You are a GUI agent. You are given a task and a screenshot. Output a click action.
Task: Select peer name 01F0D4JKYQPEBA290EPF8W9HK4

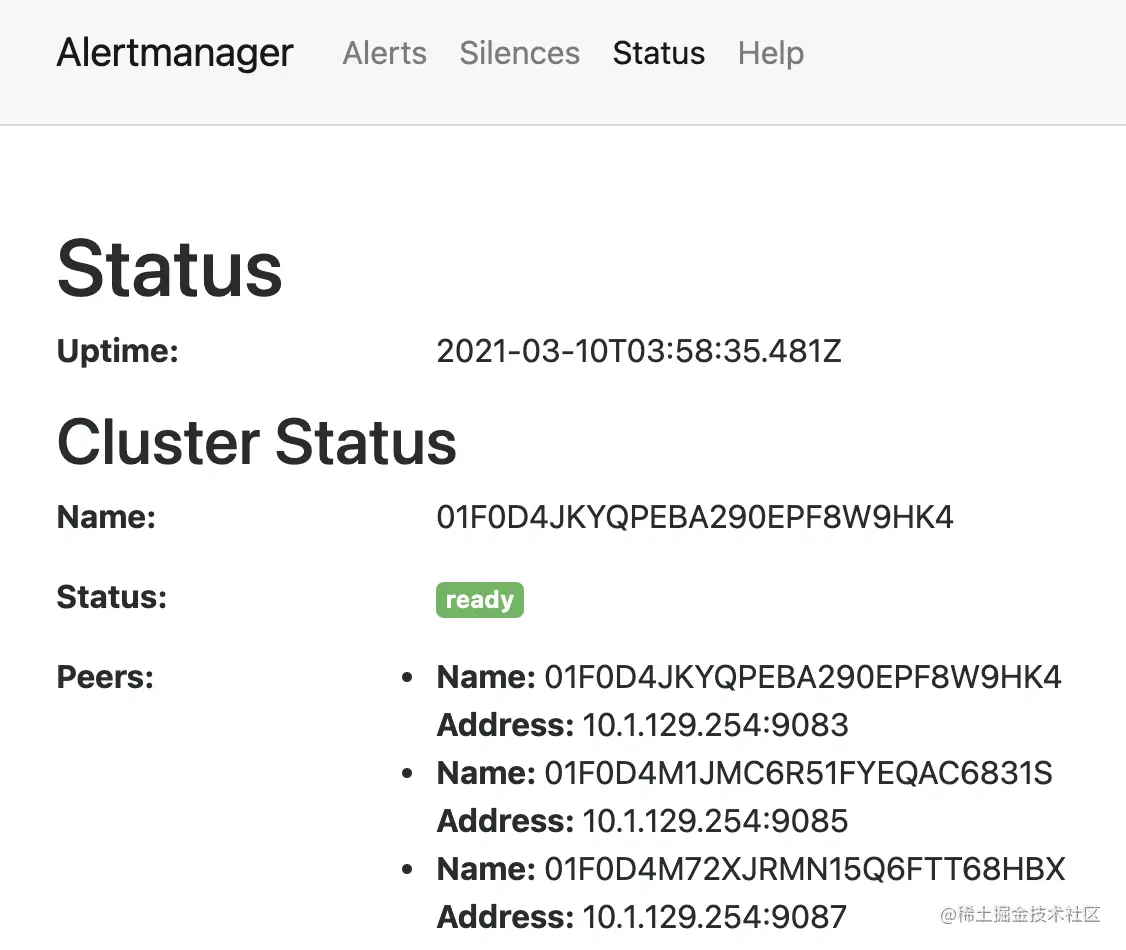tap(802, 677)
